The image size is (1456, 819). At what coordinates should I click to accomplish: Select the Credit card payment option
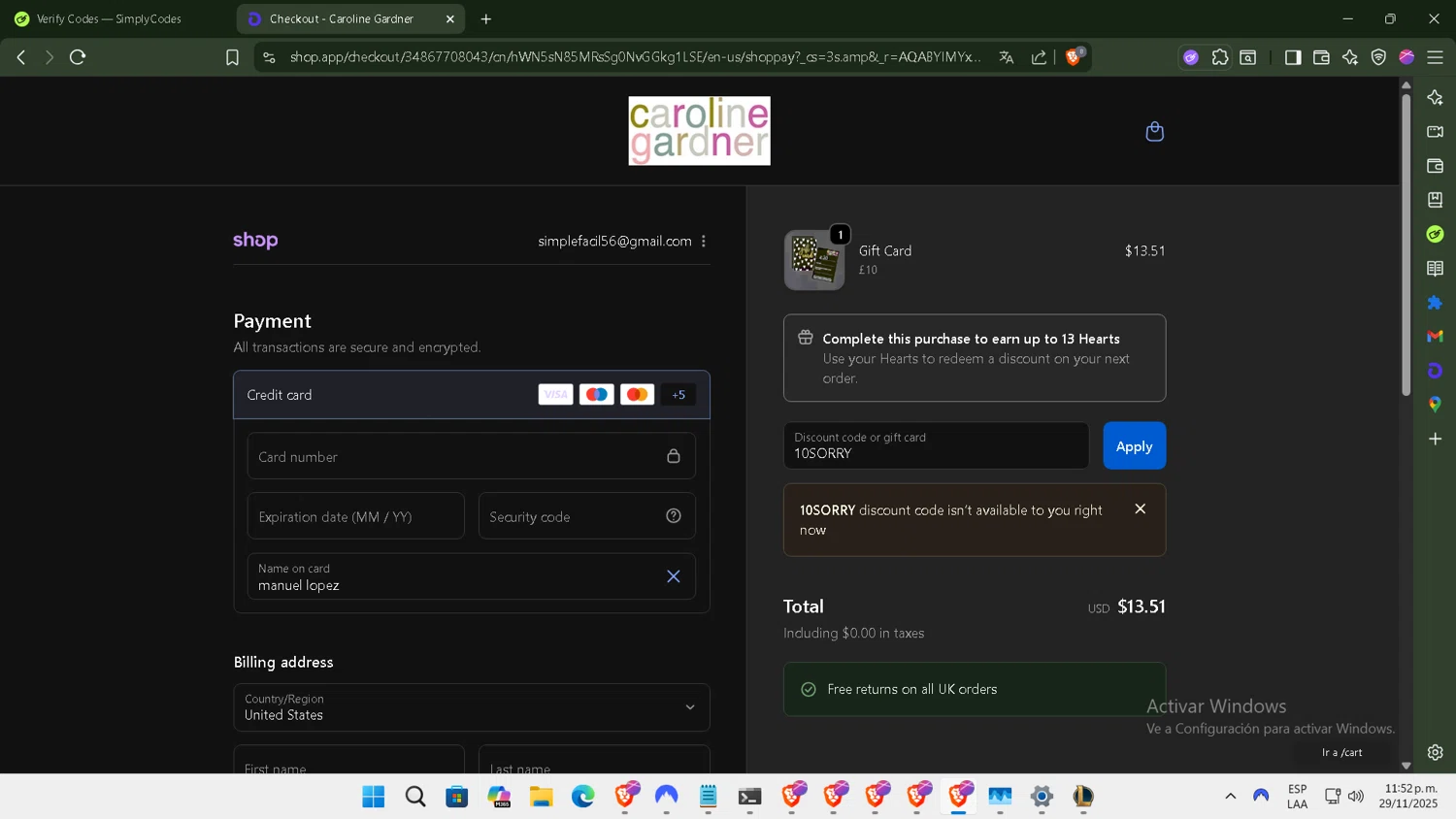pyautogui.click(x=471, y=394)
